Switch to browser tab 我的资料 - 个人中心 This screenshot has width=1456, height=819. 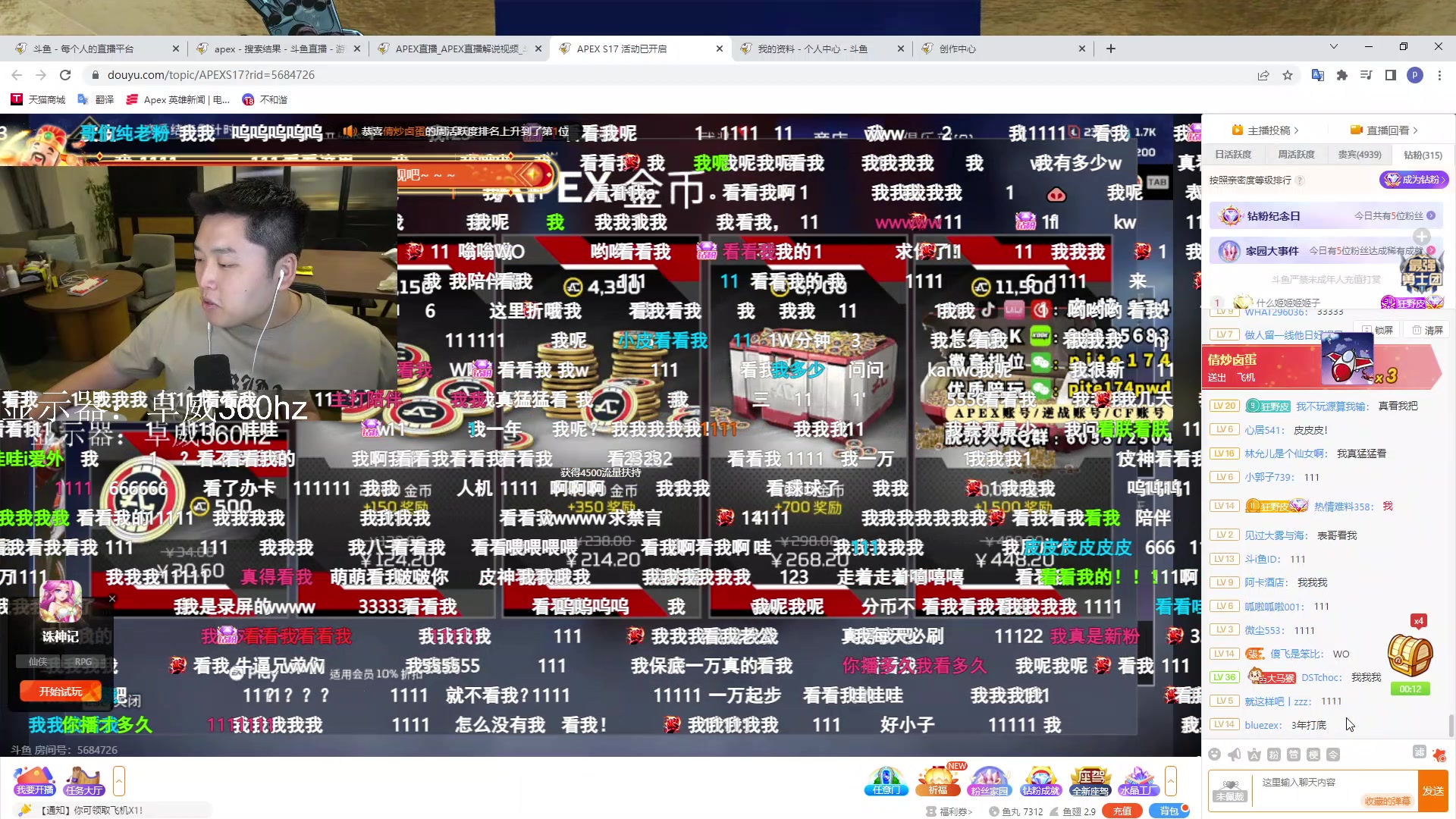[821, 49]
